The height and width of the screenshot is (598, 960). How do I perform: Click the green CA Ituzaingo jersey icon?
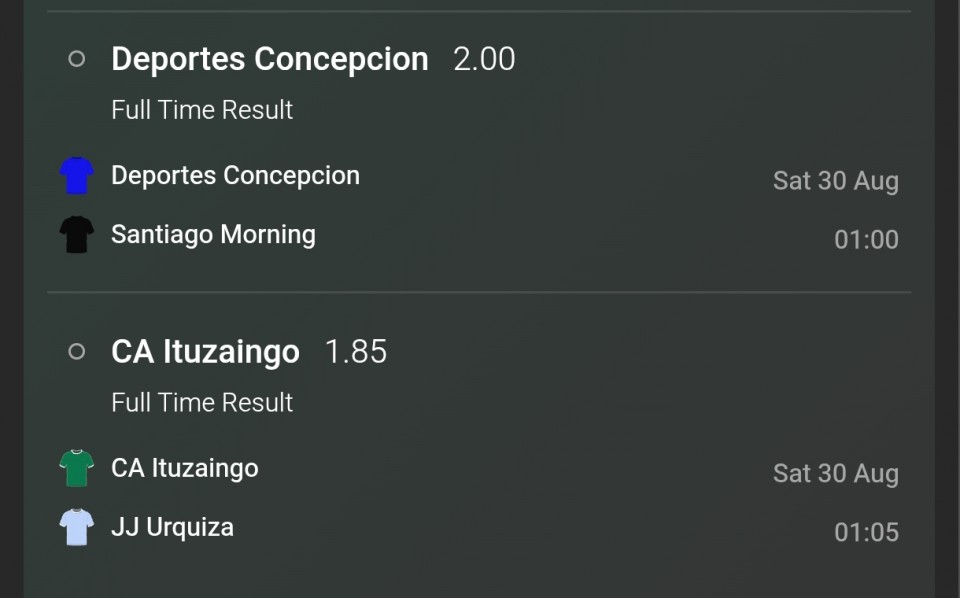point(77,468)
